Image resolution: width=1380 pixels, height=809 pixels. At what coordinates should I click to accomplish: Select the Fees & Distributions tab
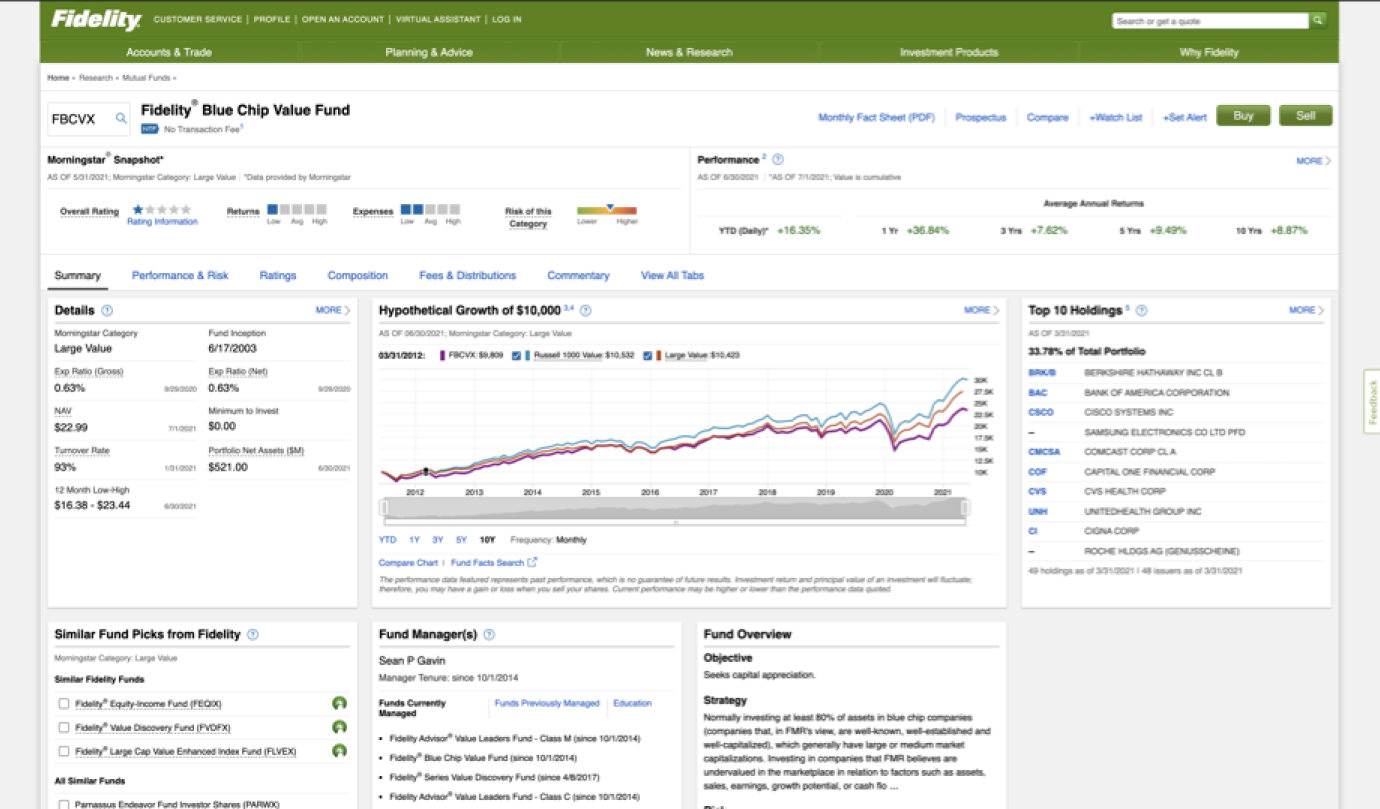(466, 275)
